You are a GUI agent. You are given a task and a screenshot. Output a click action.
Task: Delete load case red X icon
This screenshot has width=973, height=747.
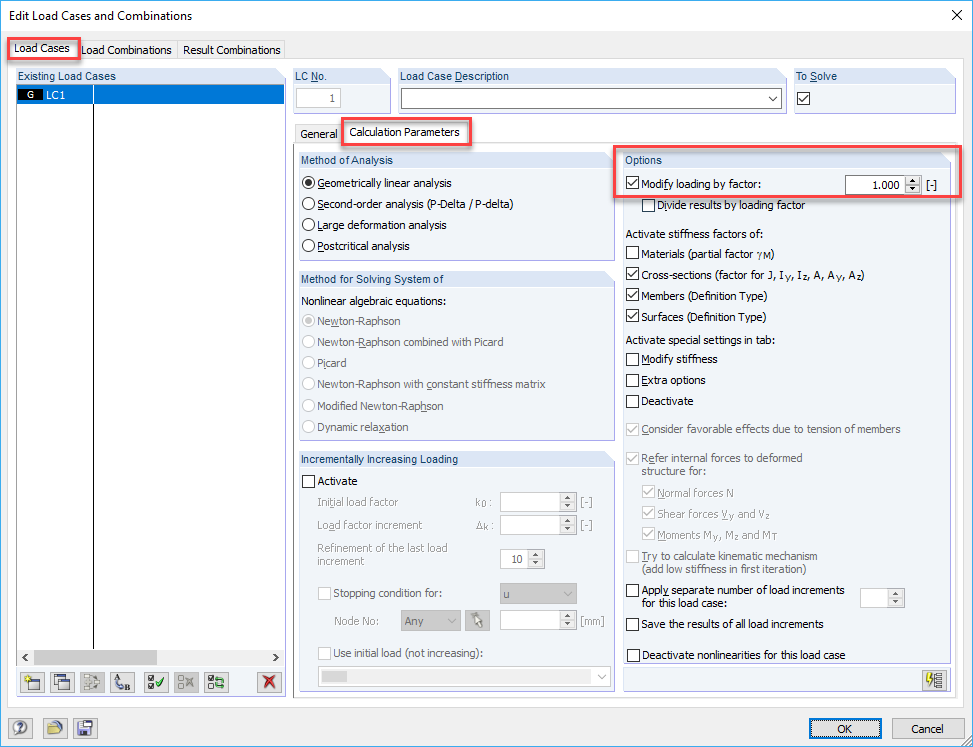pos(269,682)
